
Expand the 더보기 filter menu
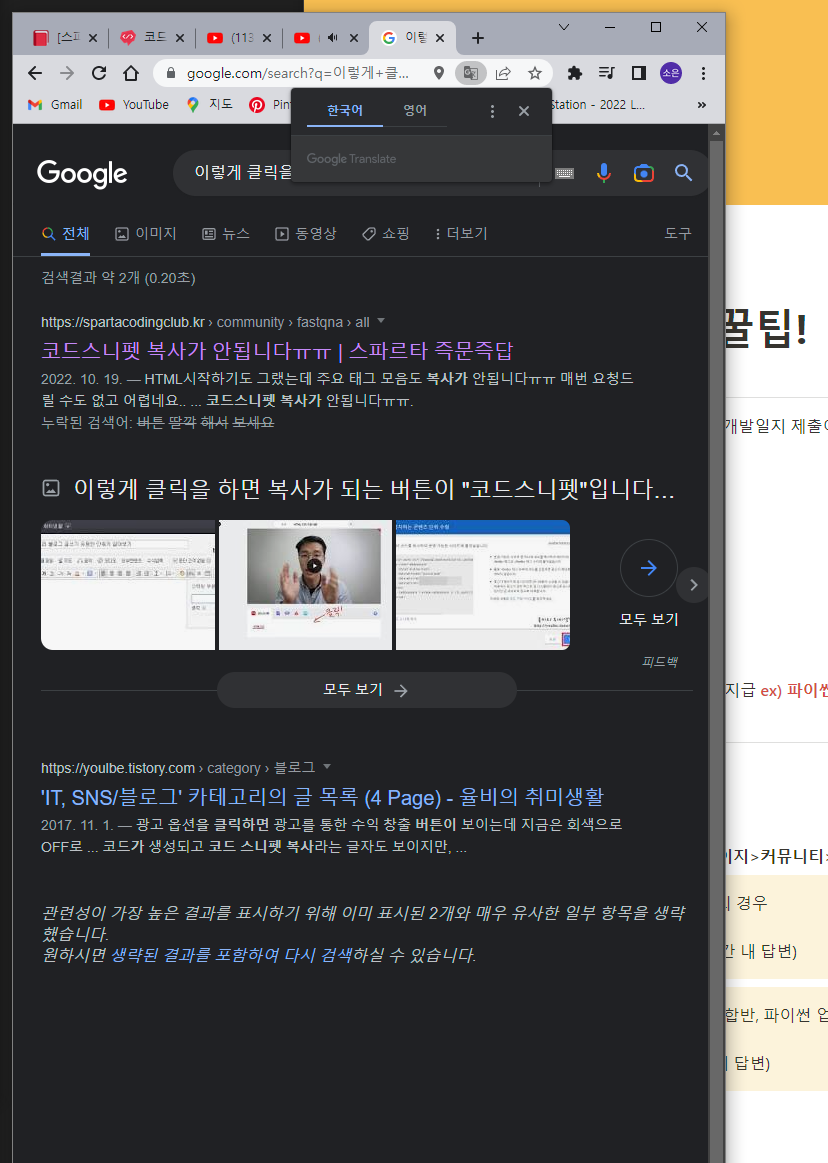[x=461, y=234]
